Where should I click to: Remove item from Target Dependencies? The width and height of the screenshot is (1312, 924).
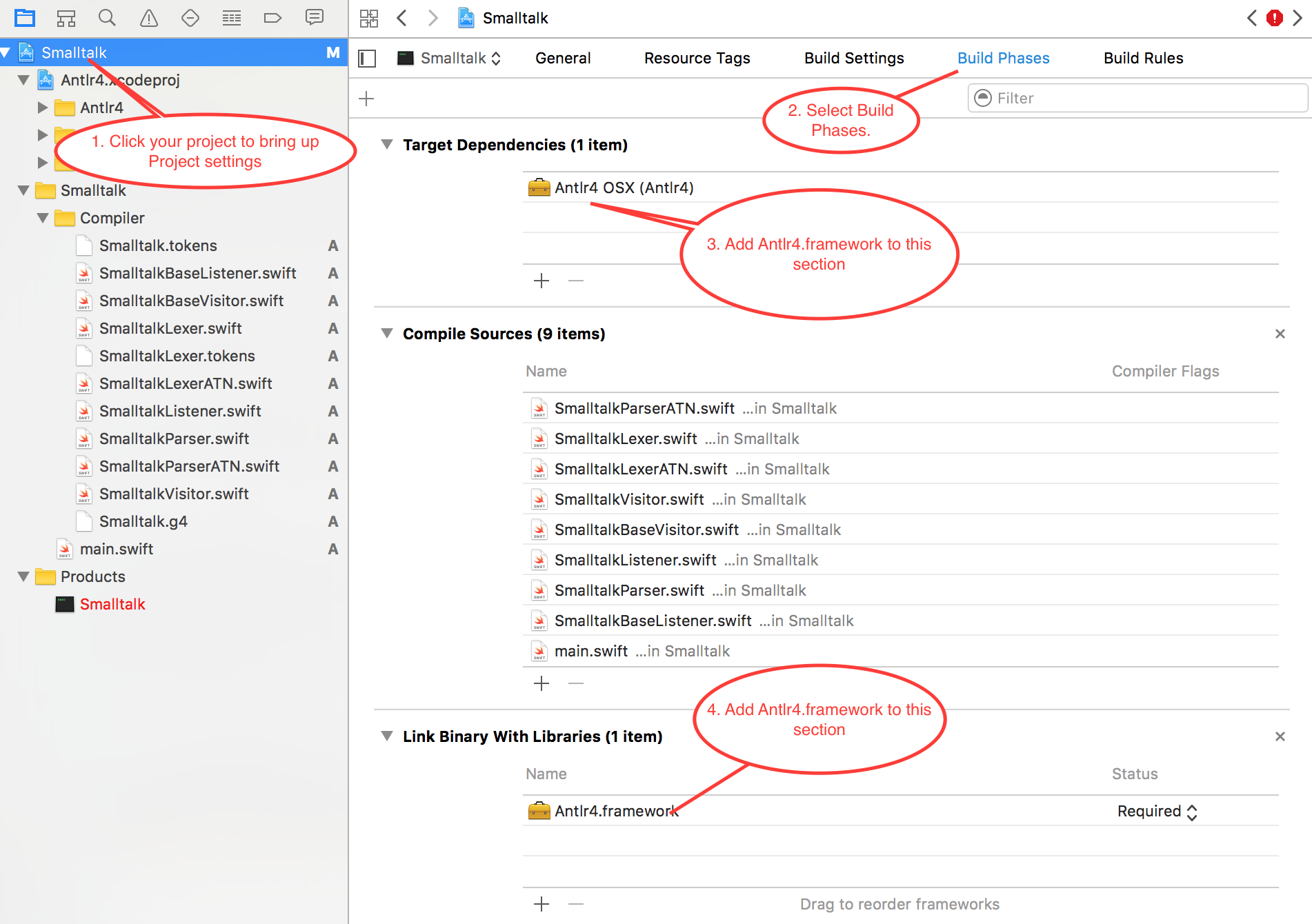tap(576, 281)
